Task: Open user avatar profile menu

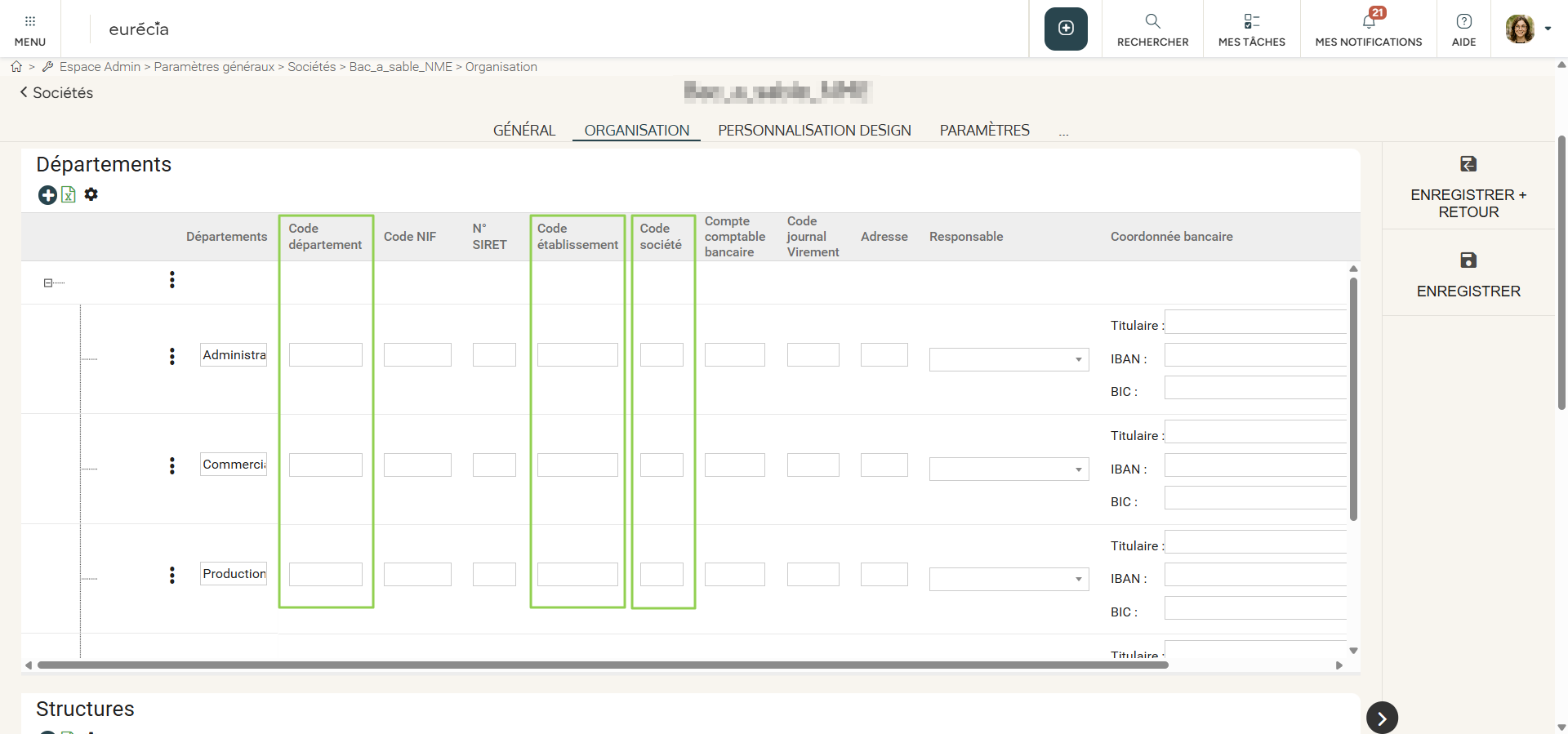Action: 1526,29
